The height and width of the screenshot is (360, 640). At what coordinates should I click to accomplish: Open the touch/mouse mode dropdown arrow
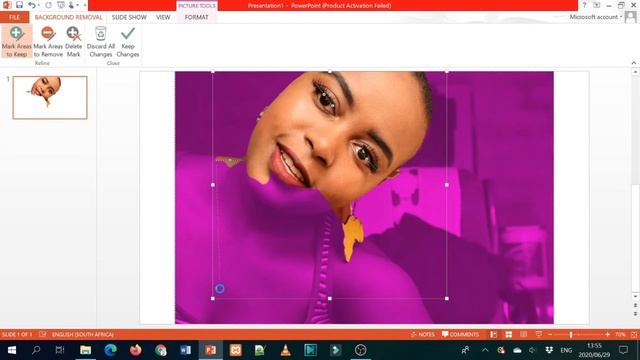coord(77,5)
